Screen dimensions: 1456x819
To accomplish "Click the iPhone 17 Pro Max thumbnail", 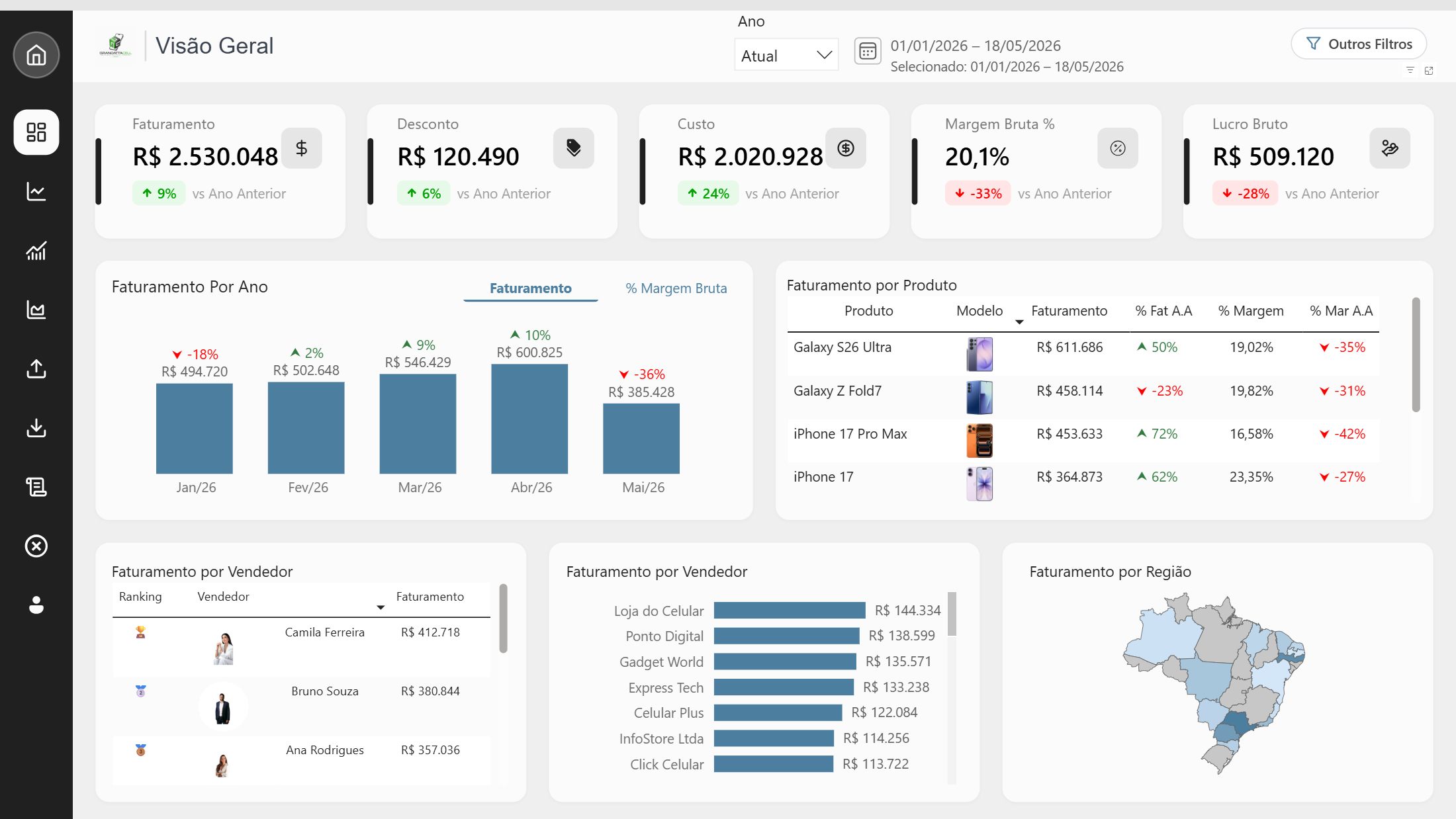I will [x=979, y=441].
